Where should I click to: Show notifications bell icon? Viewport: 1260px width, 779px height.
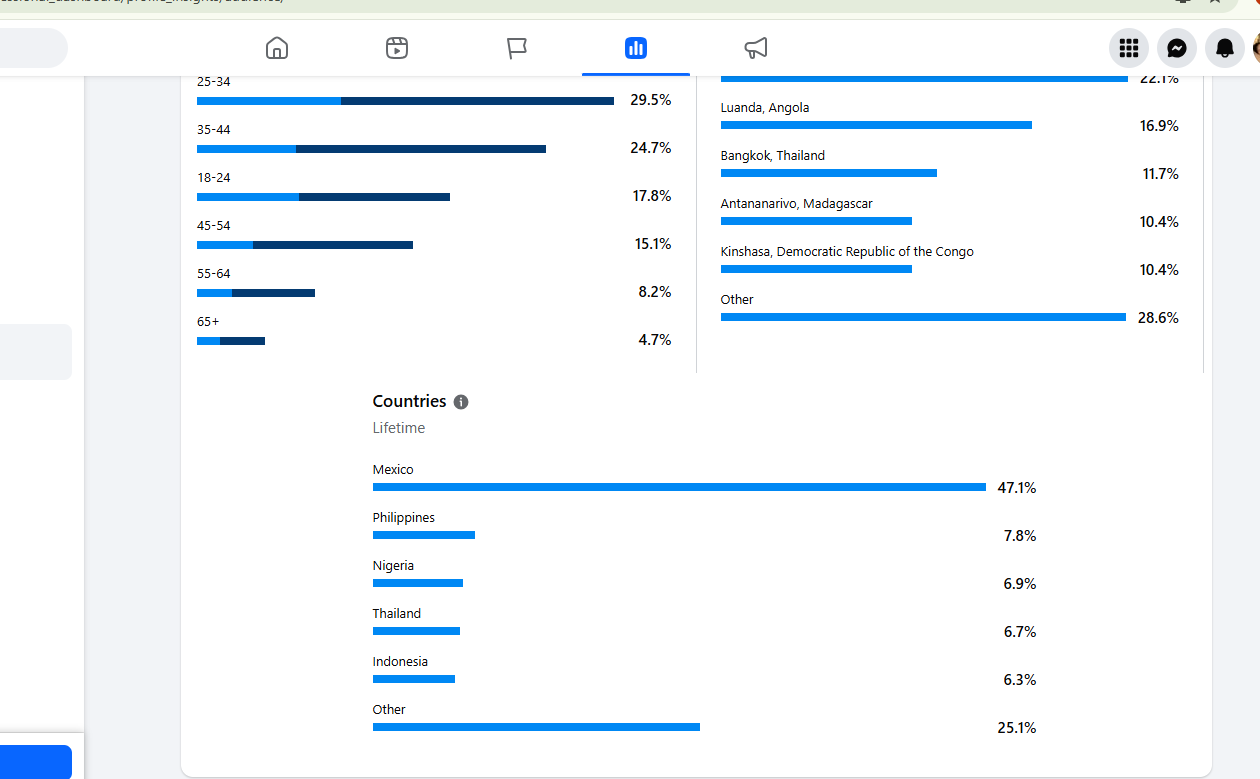click(1225, 48)
